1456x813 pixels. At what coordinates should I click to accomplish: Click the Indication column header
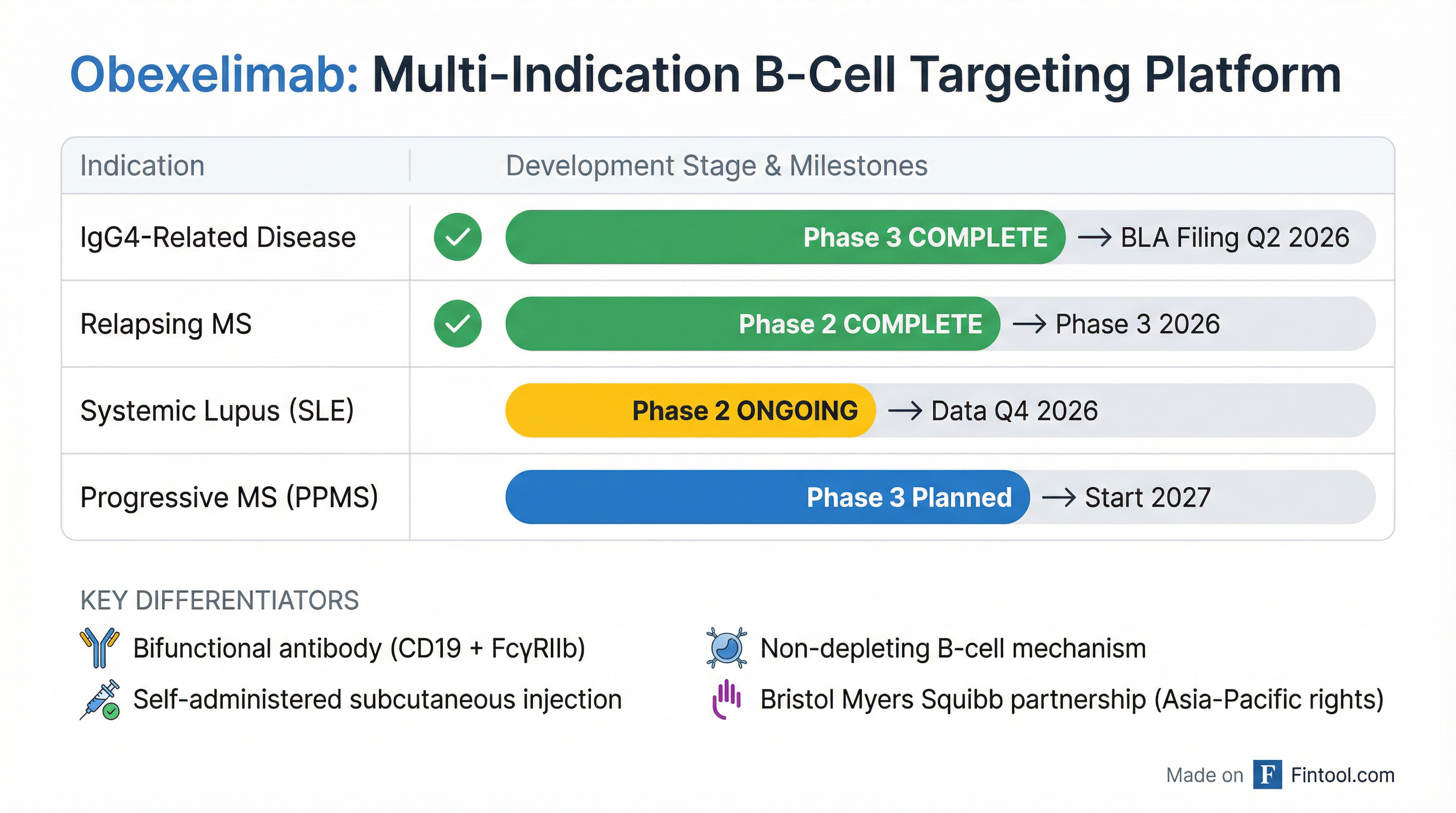pyautogui.click(x=142, y=166)
